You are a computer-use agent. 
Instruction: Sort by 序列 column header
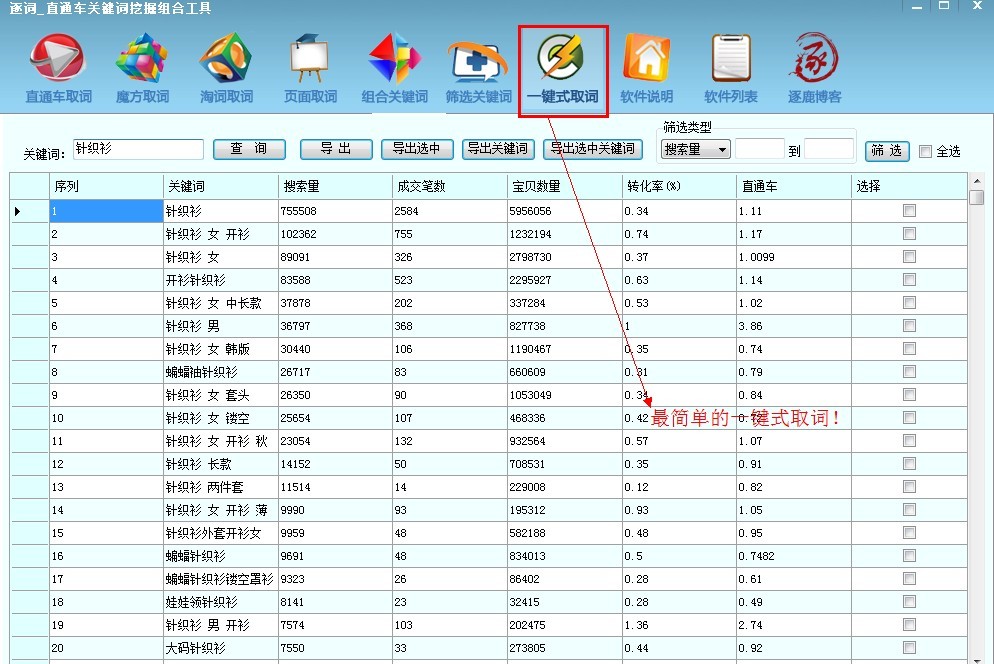(x=106, y=186)
